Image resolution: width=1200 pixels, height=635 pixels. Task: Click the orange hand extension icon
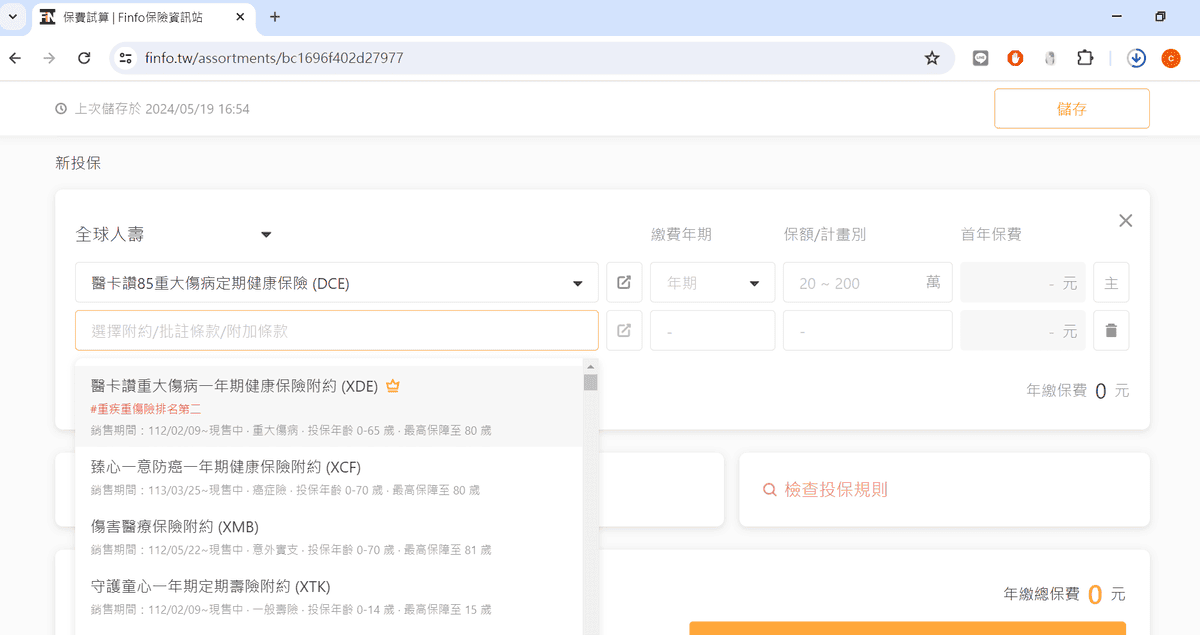tap(1015, 58)
